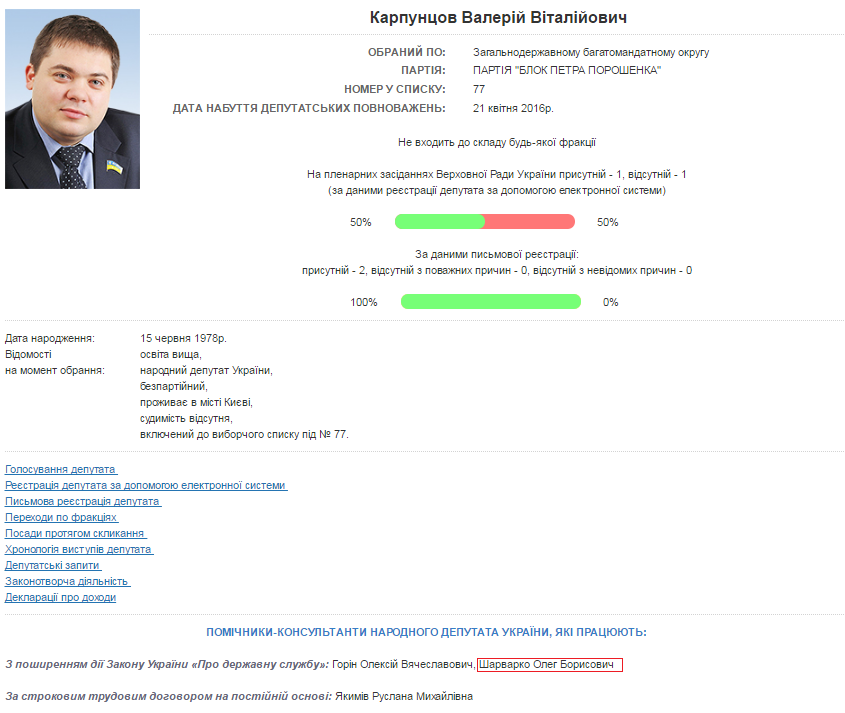Select assistant Шарварко Олег Борисович
Image resolution: width=845 pixels, height=713 pixels.
coord(549,664)
